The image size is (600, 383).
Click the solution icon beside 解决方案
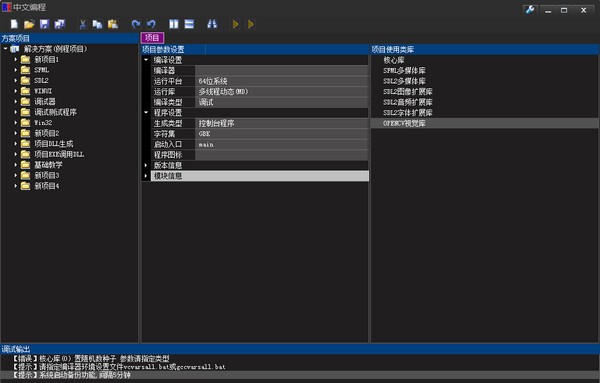pyautogui.click(x=15, y=49)
